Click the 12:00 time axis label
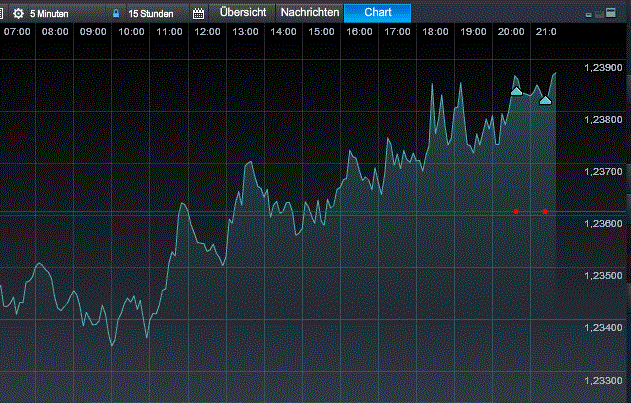Screen dimensions: 631x403 (x=207, y=32)
